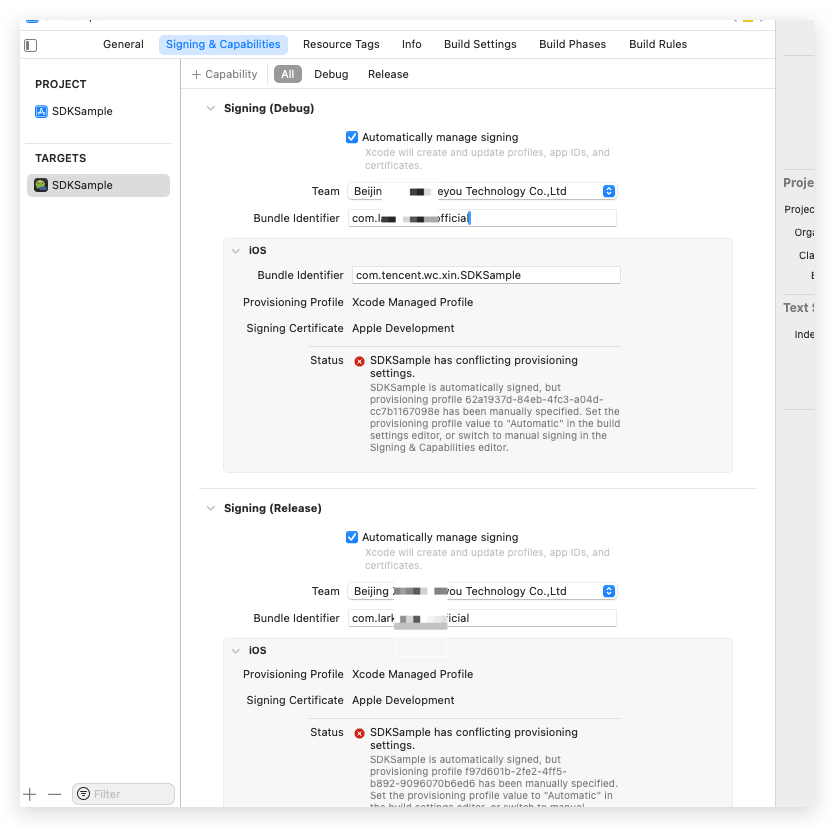834x827 pixels.
Task: Collapse the Signing (Release) section
Action: pos(211,508)
